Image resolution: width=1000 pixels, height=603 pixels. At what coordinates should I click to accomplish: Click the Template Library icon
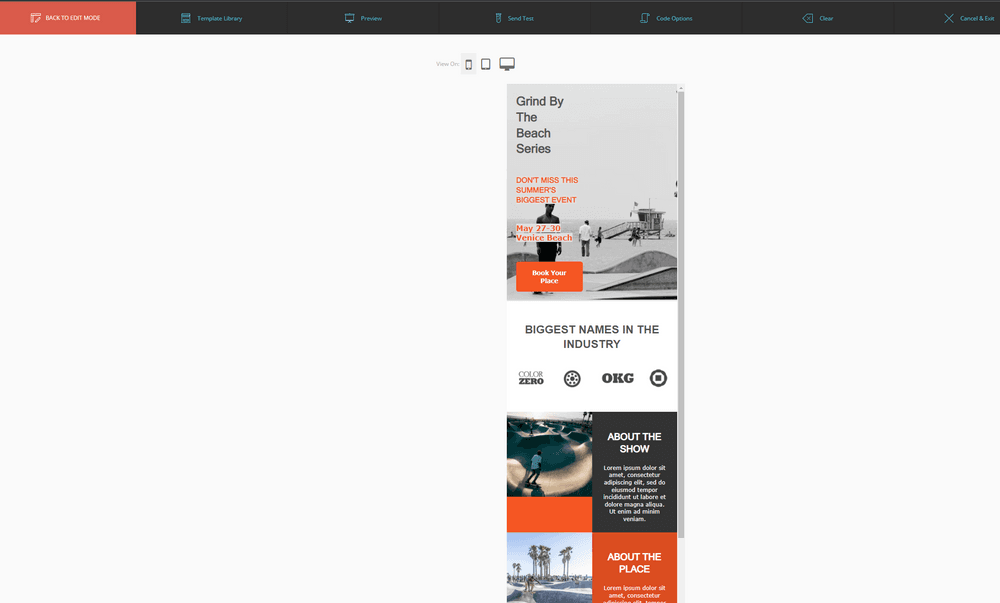click(186, 18)
